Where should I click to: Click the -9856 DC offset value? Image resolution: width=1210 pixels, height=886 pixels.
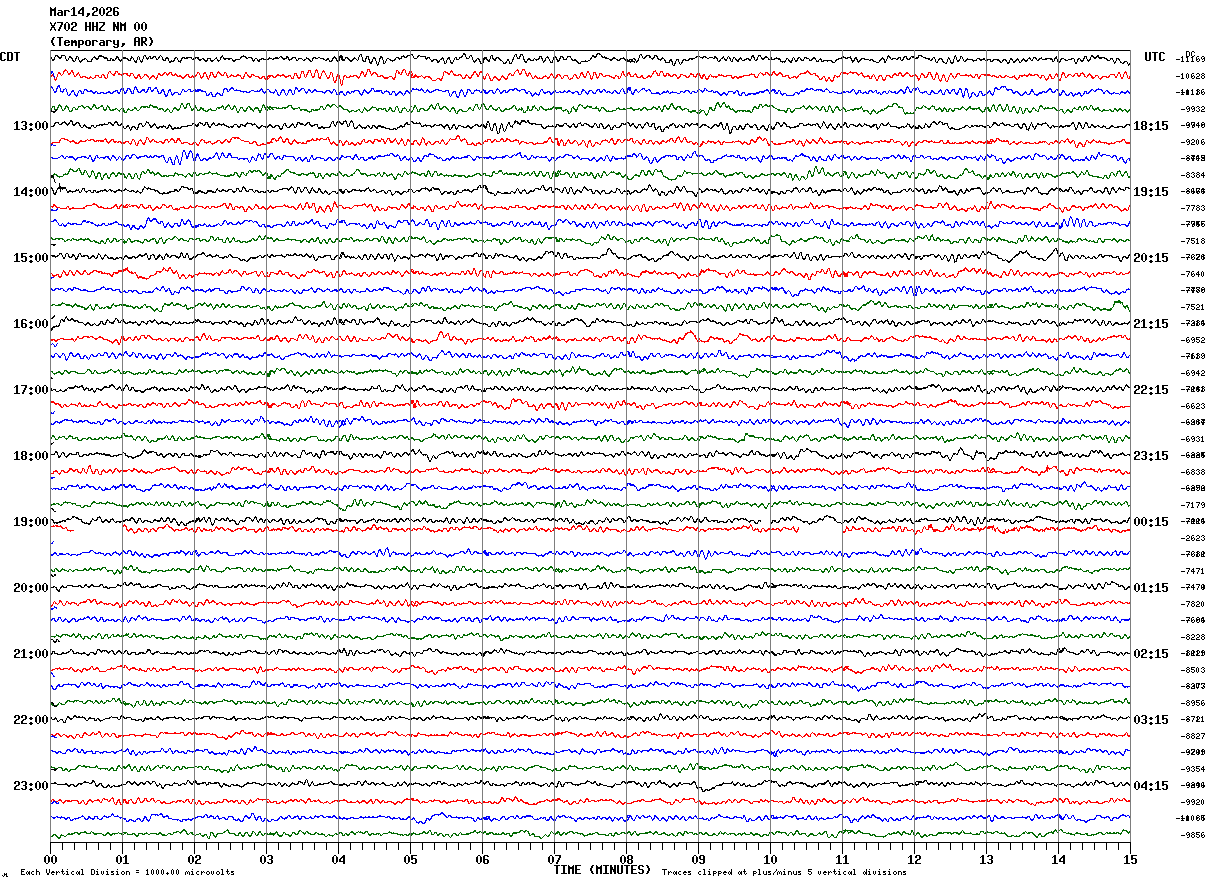point(1193,835)
